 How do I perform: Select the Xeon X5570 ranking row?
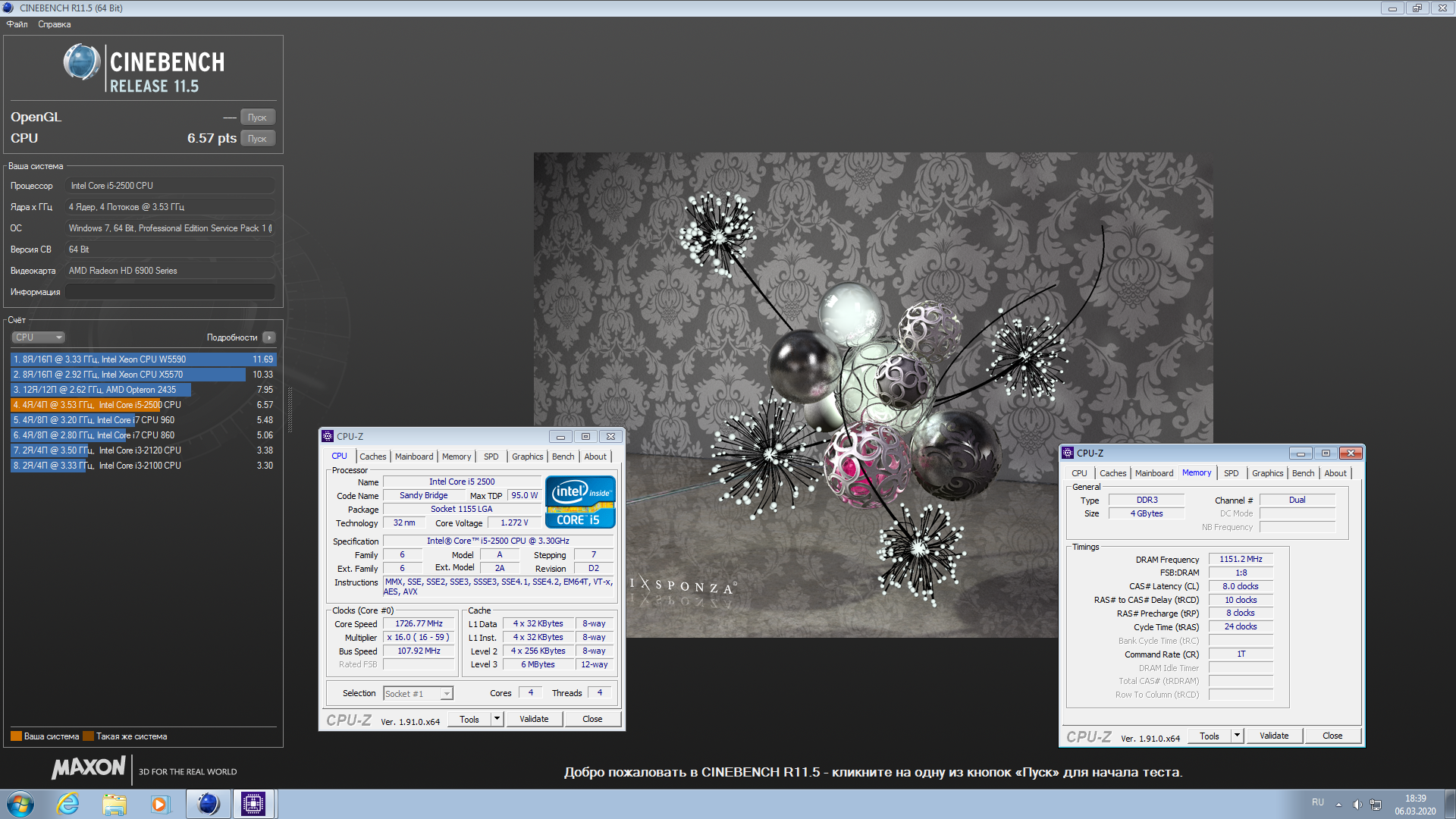143,375
